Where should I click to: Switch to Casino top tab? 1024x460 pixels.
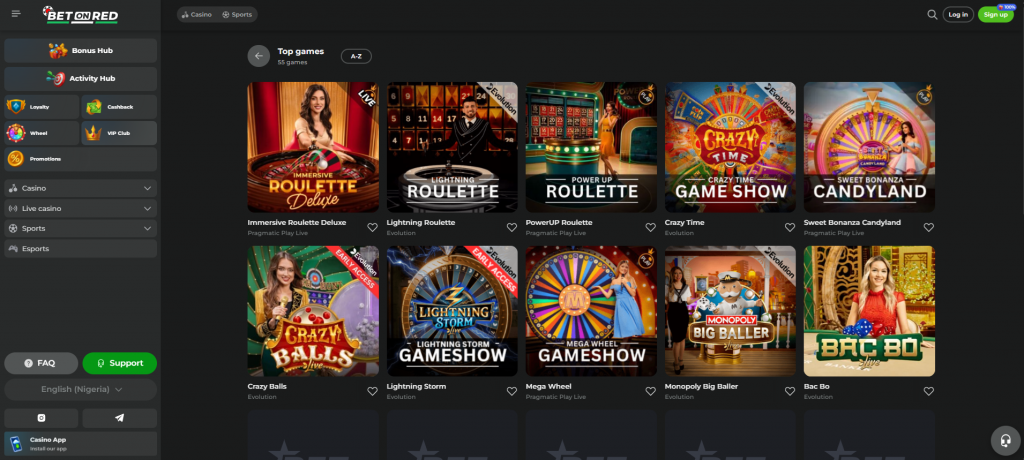click(x=197, y=14)
